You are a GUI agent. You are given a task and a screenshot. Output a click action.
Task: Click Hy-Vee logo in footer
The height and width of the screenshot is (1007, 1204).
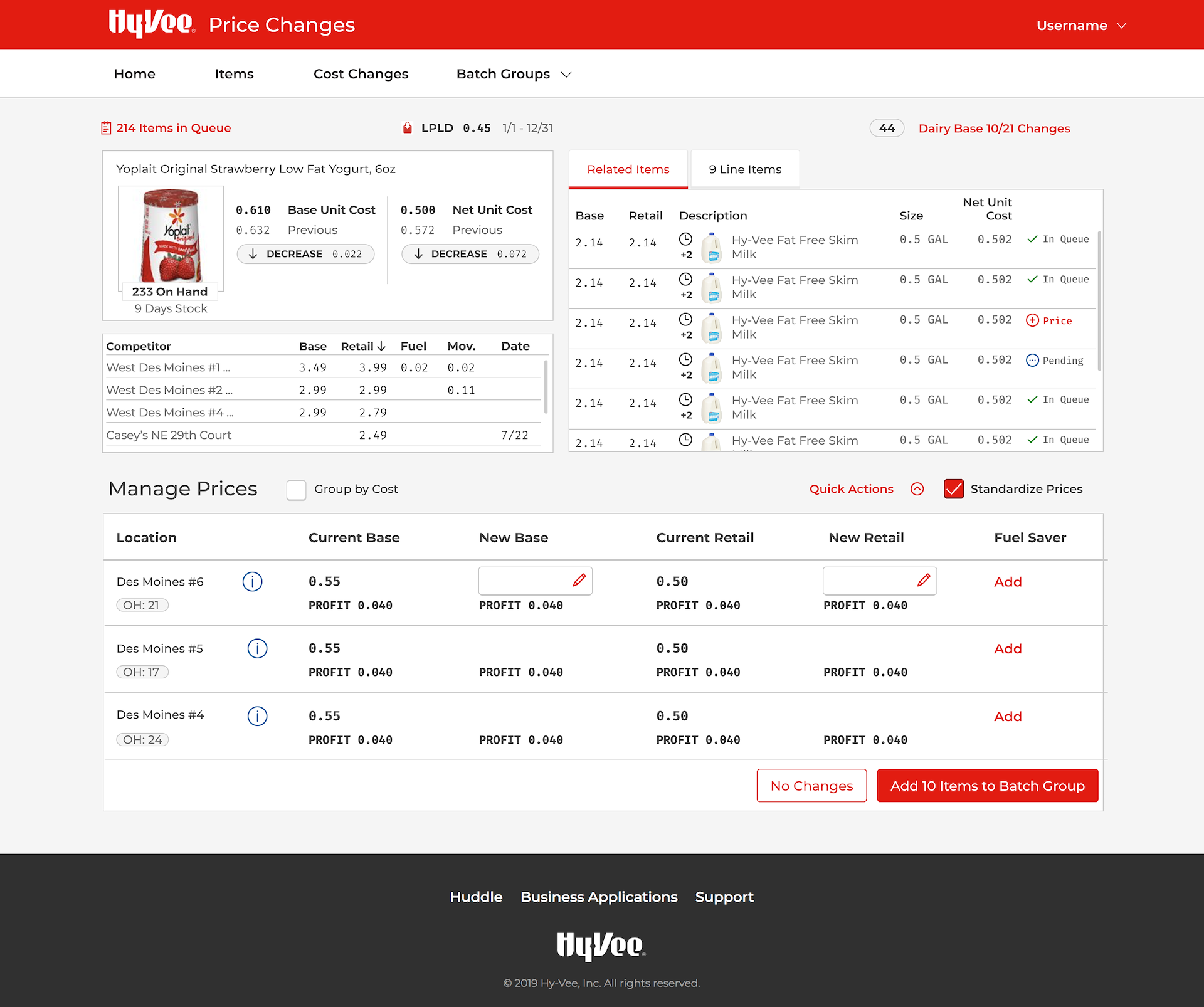click(x=601, y=946)
